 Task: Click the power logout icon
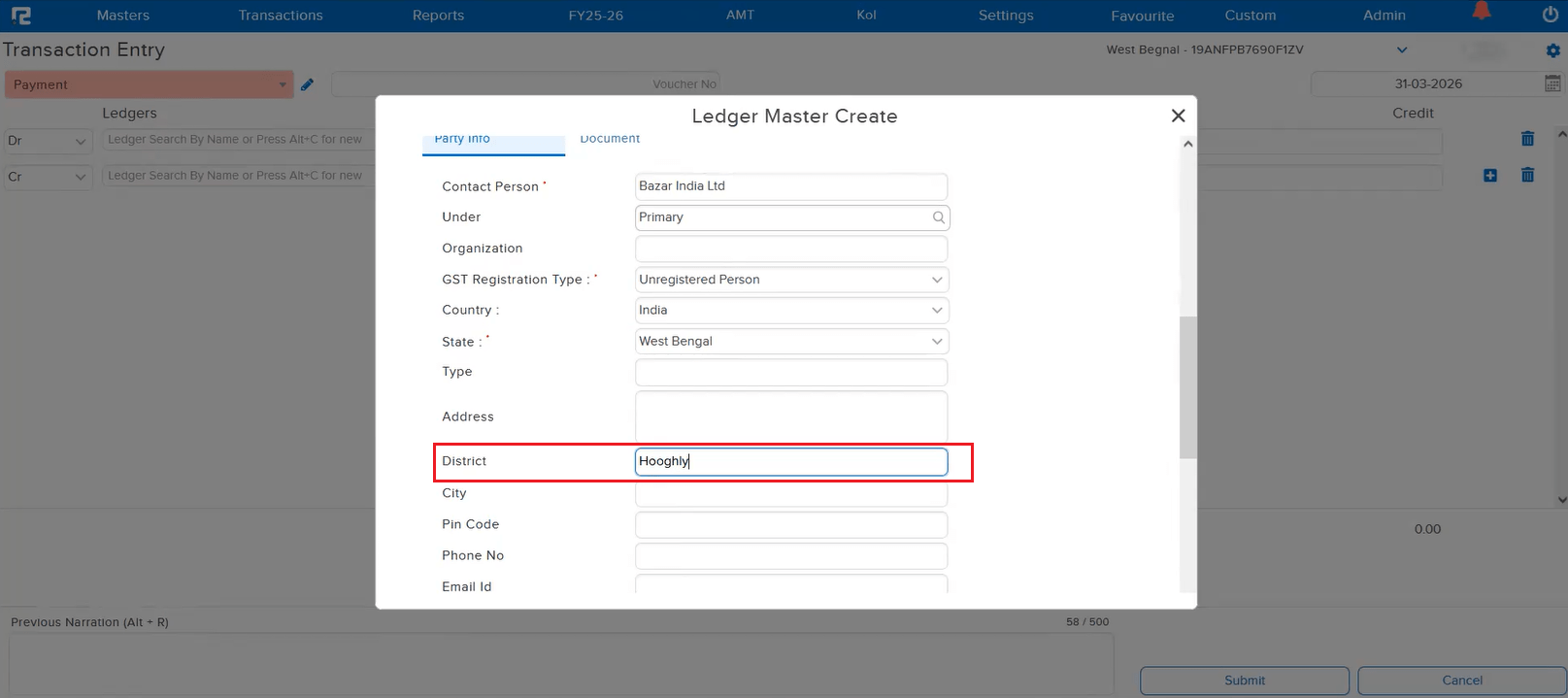tap(1550, 15)
